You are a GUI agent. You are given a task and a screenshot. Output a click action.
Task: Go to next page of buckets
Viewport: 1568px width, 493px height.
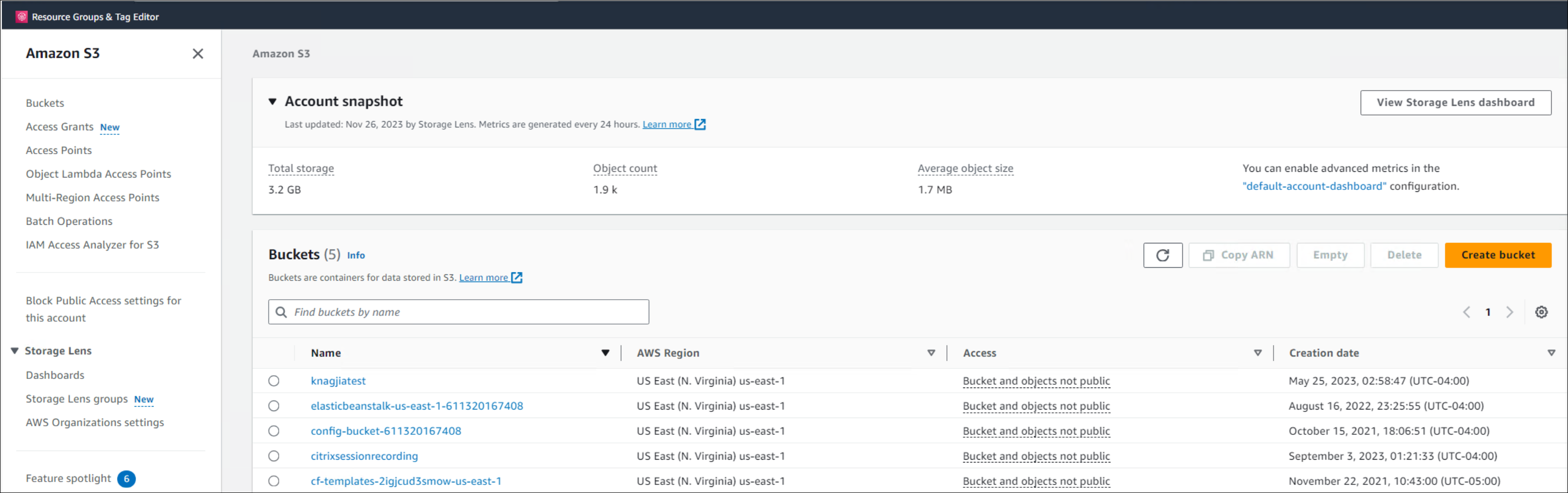click(1510, 312)
